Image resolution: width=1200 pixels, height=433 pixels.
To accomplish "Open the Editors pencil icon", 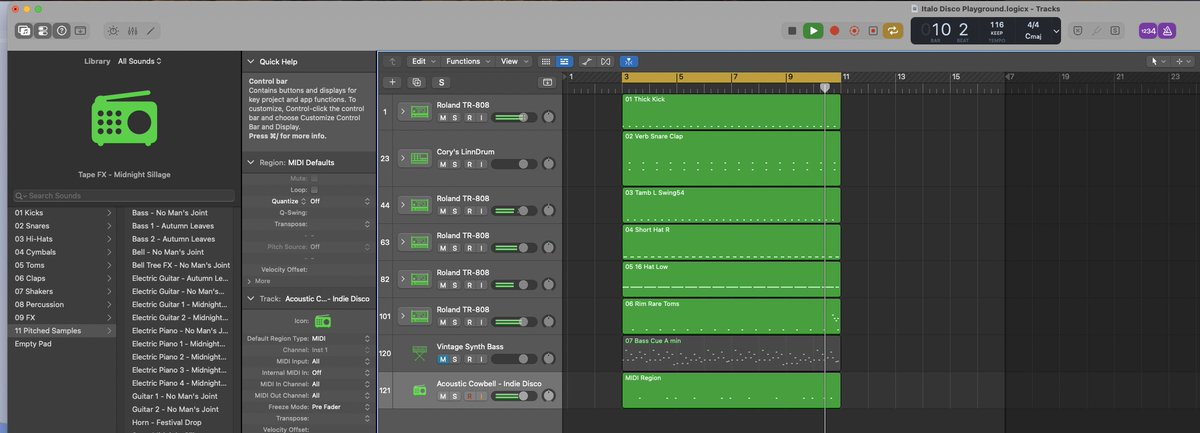I will click(152, 31).
